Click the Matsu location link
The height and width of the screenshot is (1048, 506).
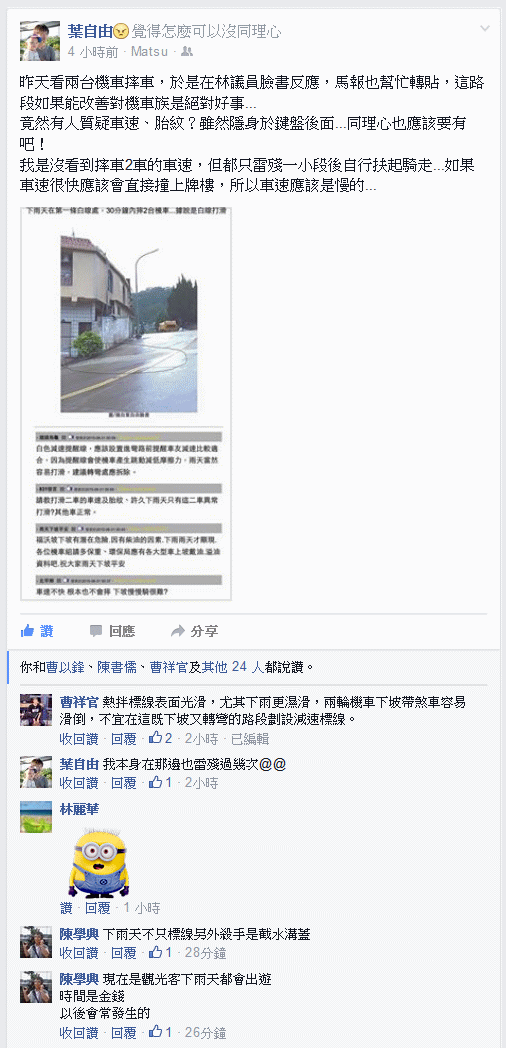(x=150, y=51)
